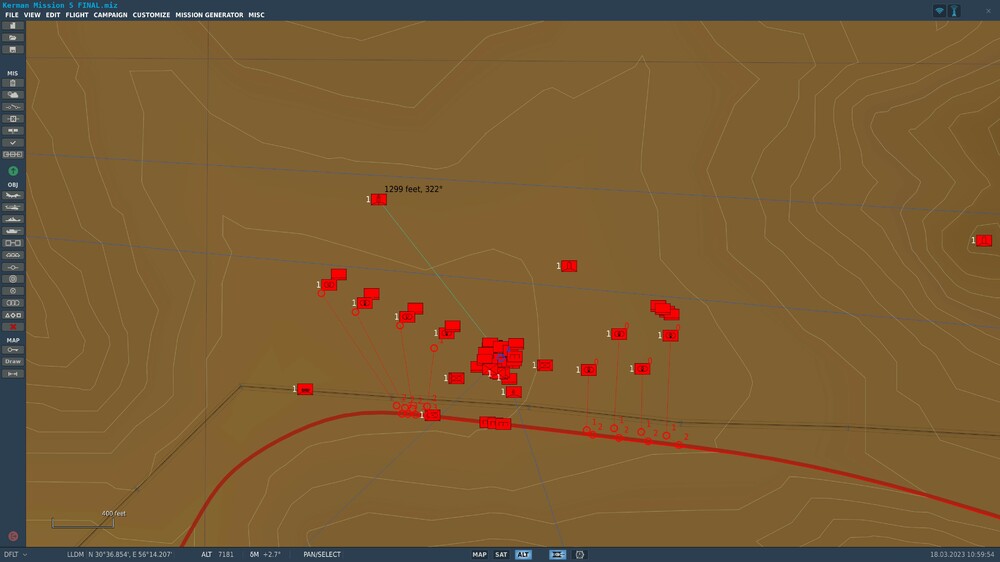Switch the map view to MAP mode
This screenshot has width=1000, height=562.
tap(480, 555)
